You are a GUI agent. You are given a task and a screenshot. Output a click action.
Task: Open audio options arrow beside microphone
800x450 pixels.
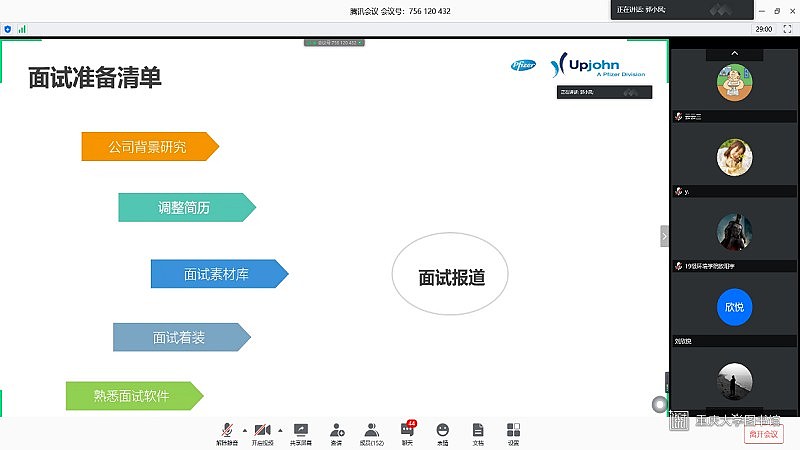(245, 429)
